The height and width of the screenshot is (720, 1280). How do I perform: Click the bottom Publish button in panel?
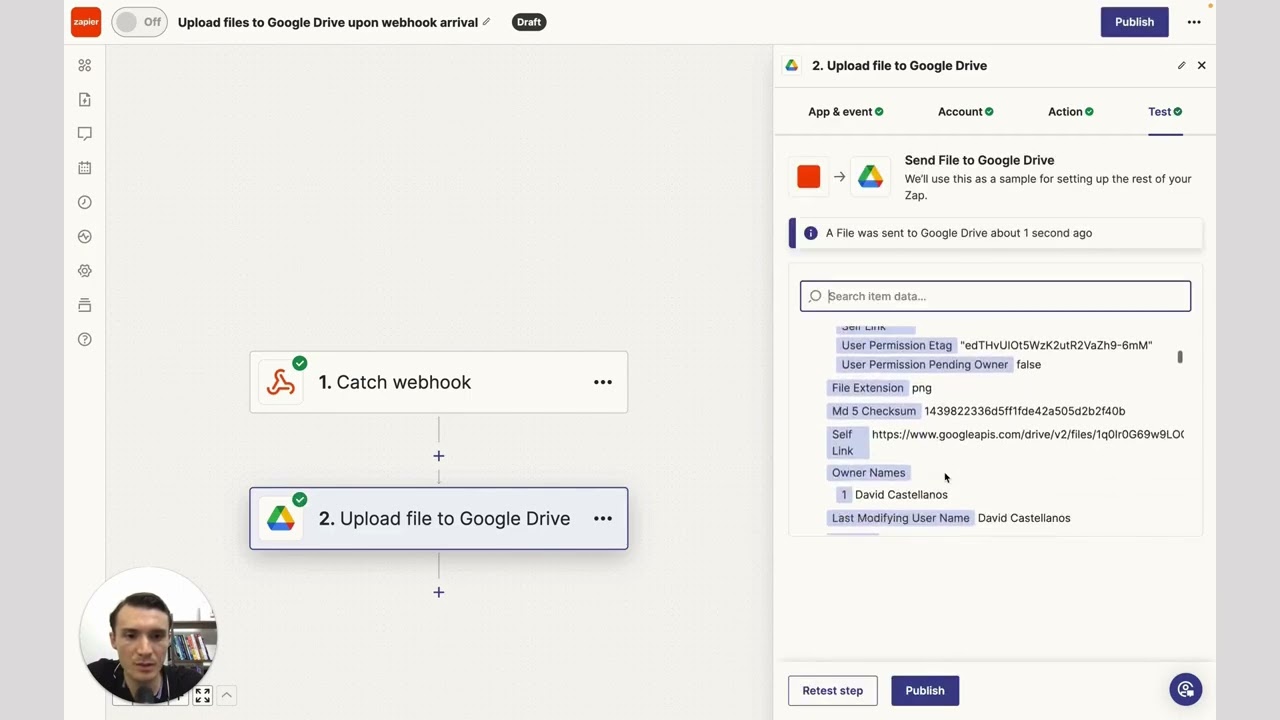click(925, 690)
